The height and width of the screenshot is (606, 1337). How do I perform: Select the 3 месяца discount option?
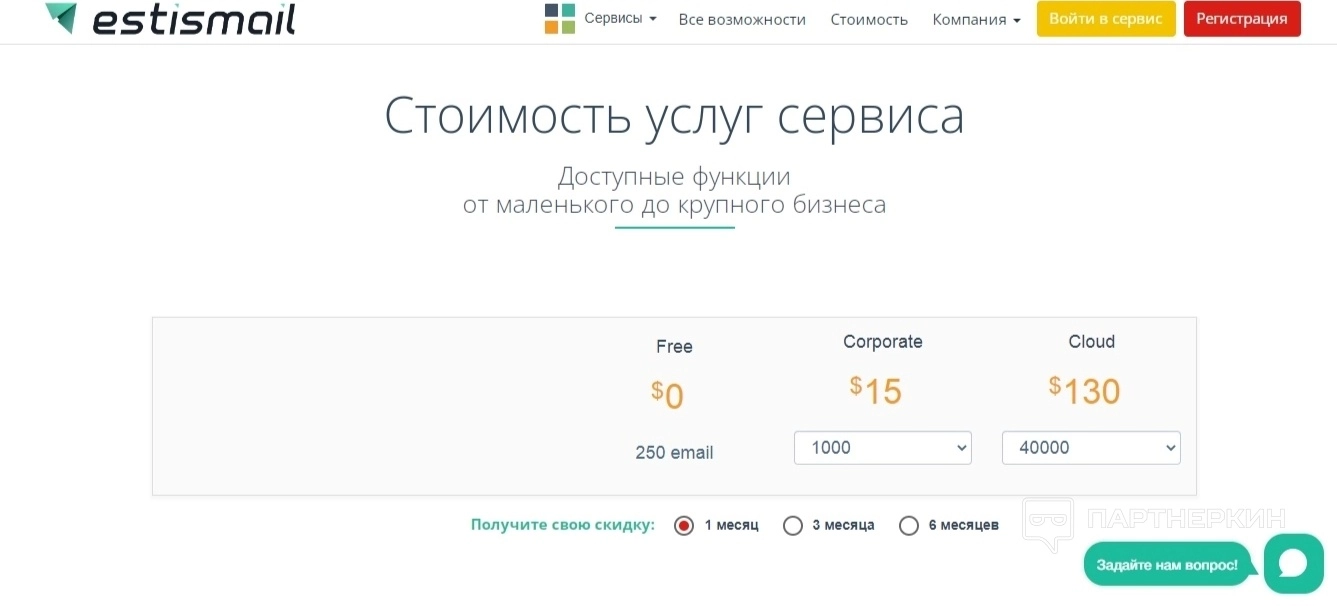point(793,526)
